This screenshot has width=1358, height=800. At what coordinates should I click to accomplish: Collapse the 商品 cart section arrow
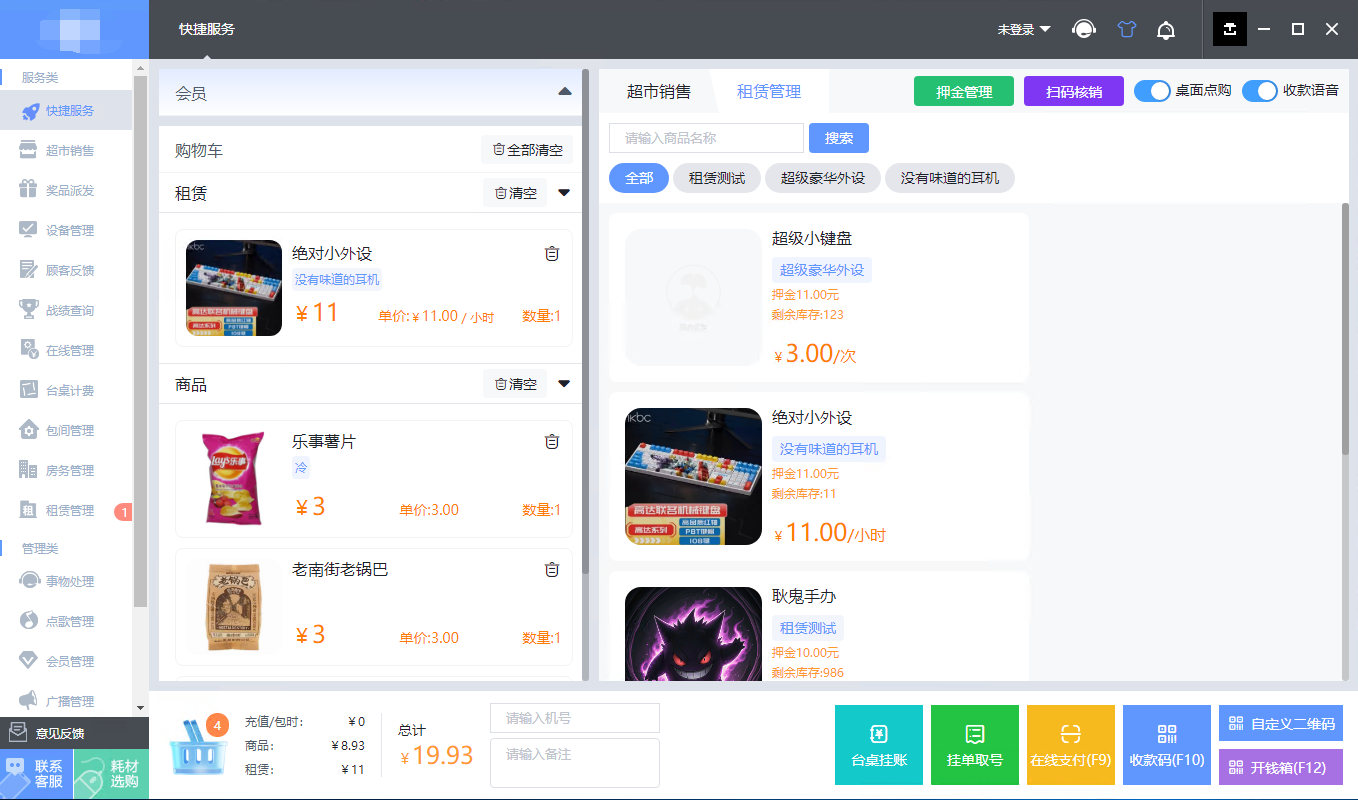564,384
